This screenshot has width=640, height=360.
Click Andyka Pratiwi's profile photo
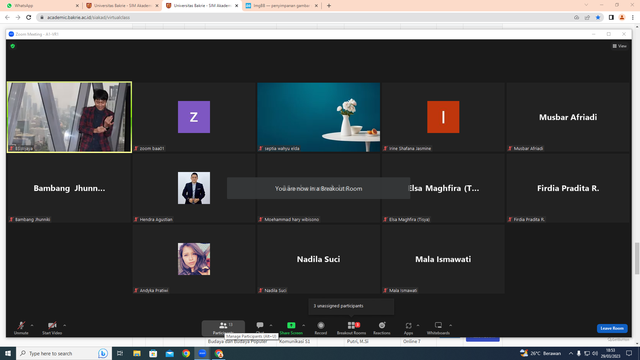[x=194, y=259]
